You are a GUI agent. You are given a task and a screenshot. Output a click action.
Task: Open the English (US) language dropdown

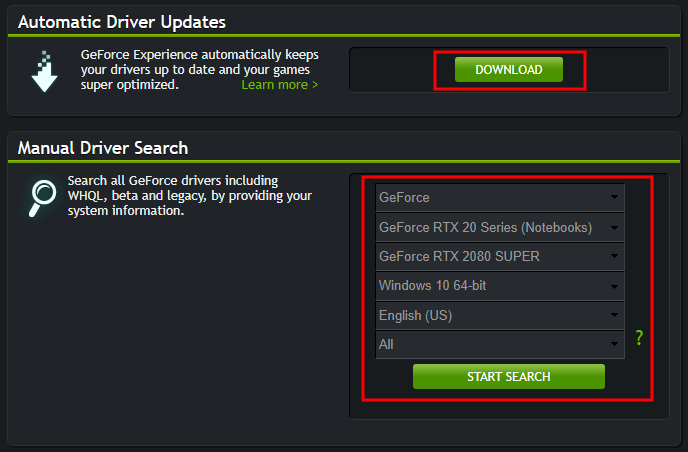[x=500, y=315]
